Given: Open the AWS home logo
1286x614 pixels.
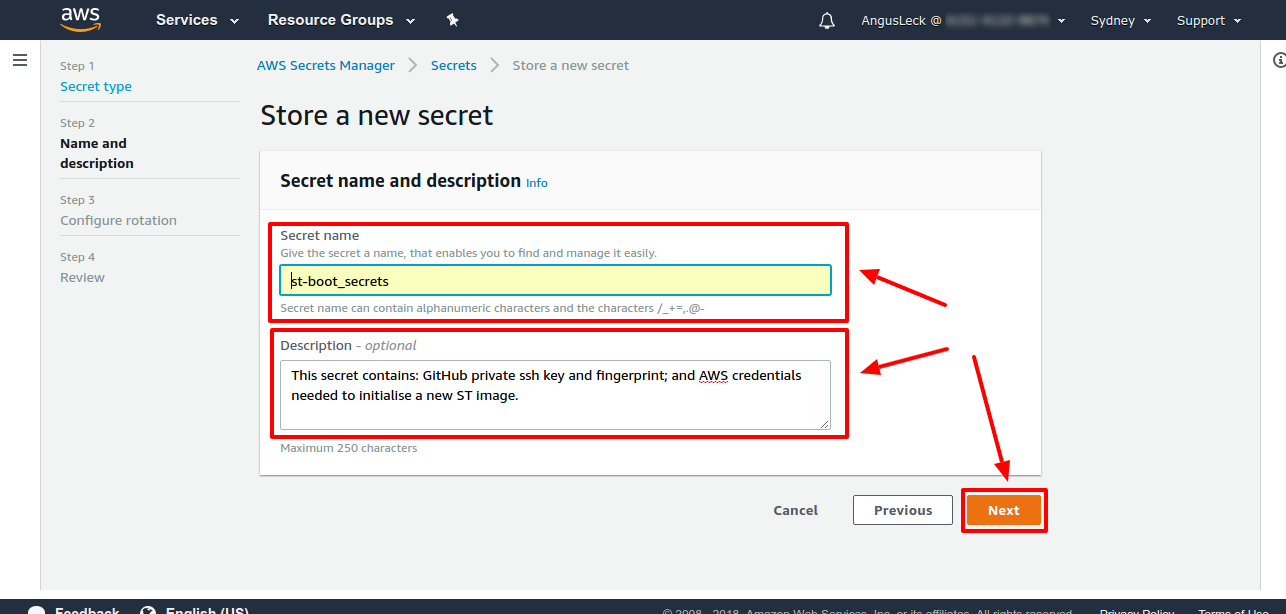Looking at the screenshot, I should [x=81, y=19].
